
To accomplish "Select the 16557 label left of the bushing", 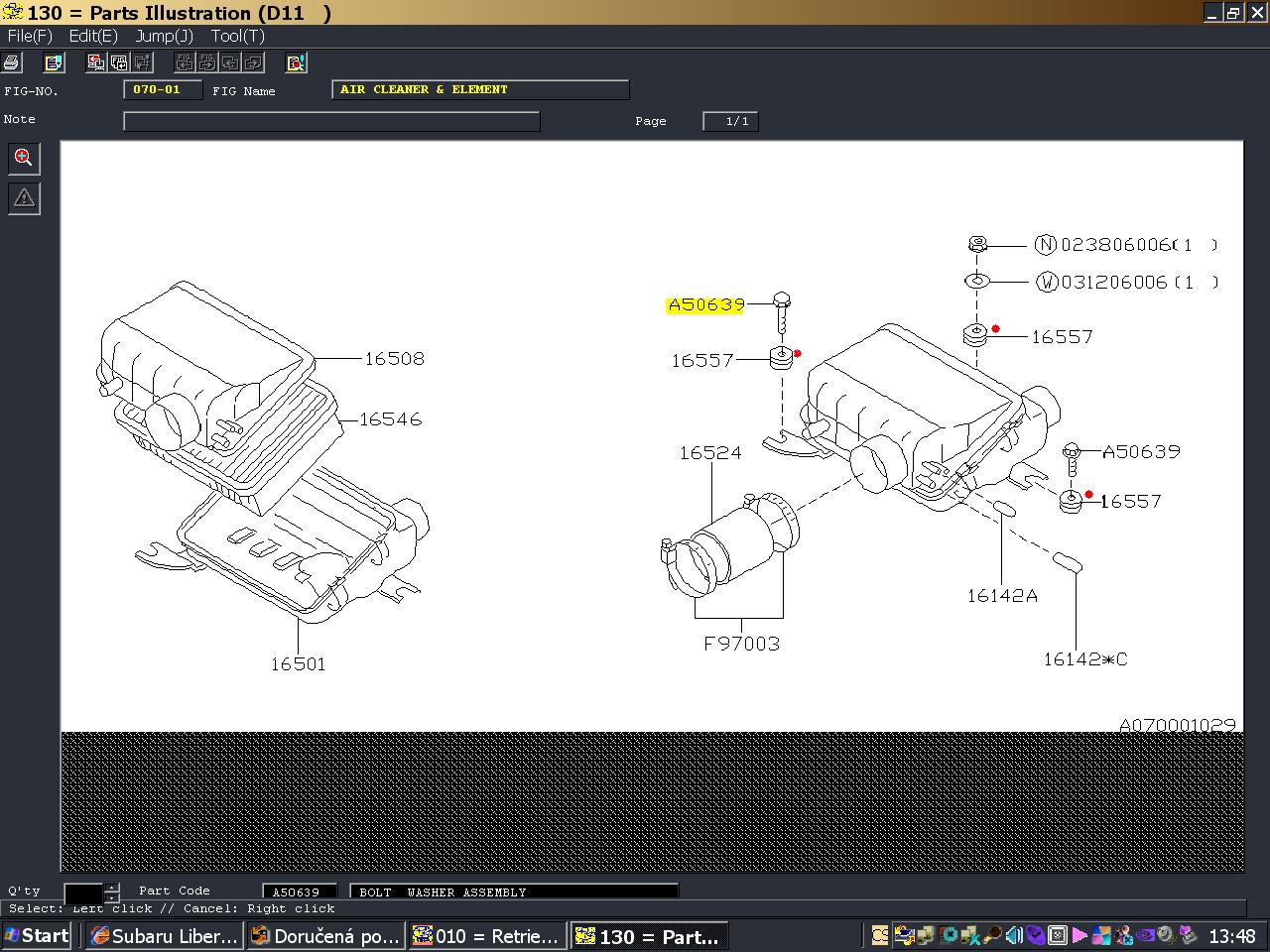I will (701, 361).
